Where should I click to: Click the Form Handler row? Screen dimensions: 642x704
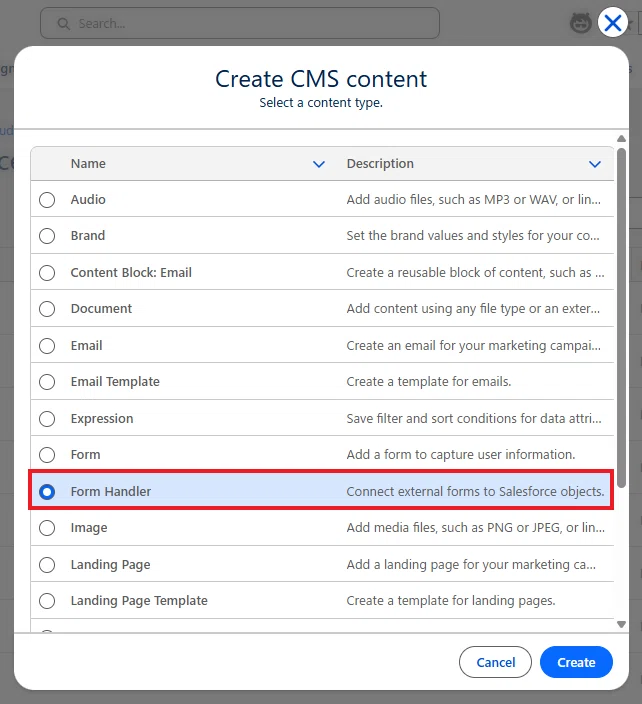click(x=321, y=490)
